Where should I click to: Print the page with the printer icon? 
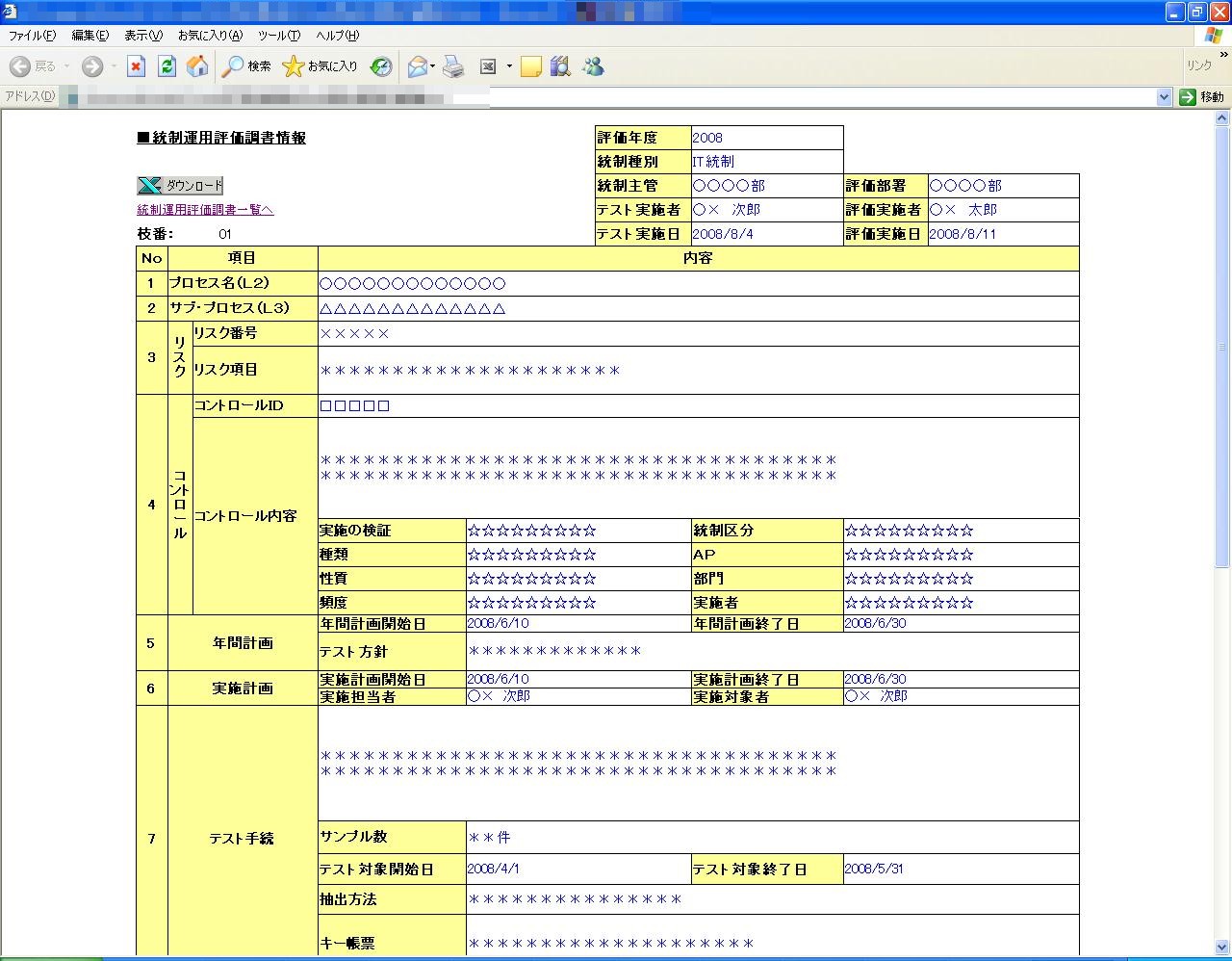[x=453, y=66]
